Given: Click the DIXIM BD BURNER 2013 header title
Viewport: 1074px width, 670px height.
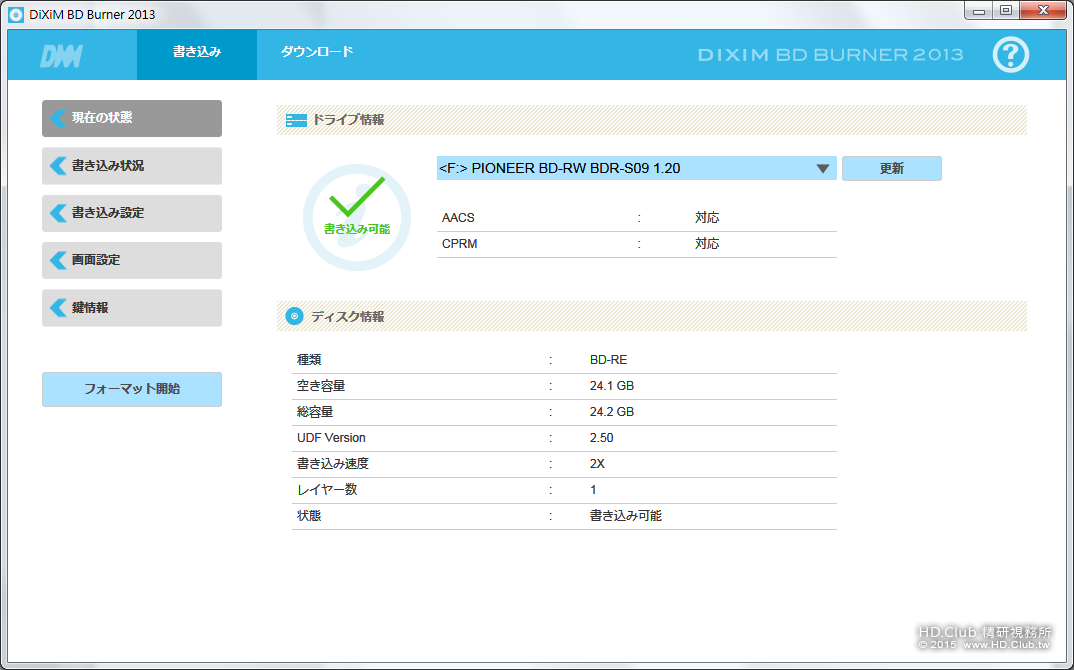Looking at the screenshot, I should pos(830,55).
